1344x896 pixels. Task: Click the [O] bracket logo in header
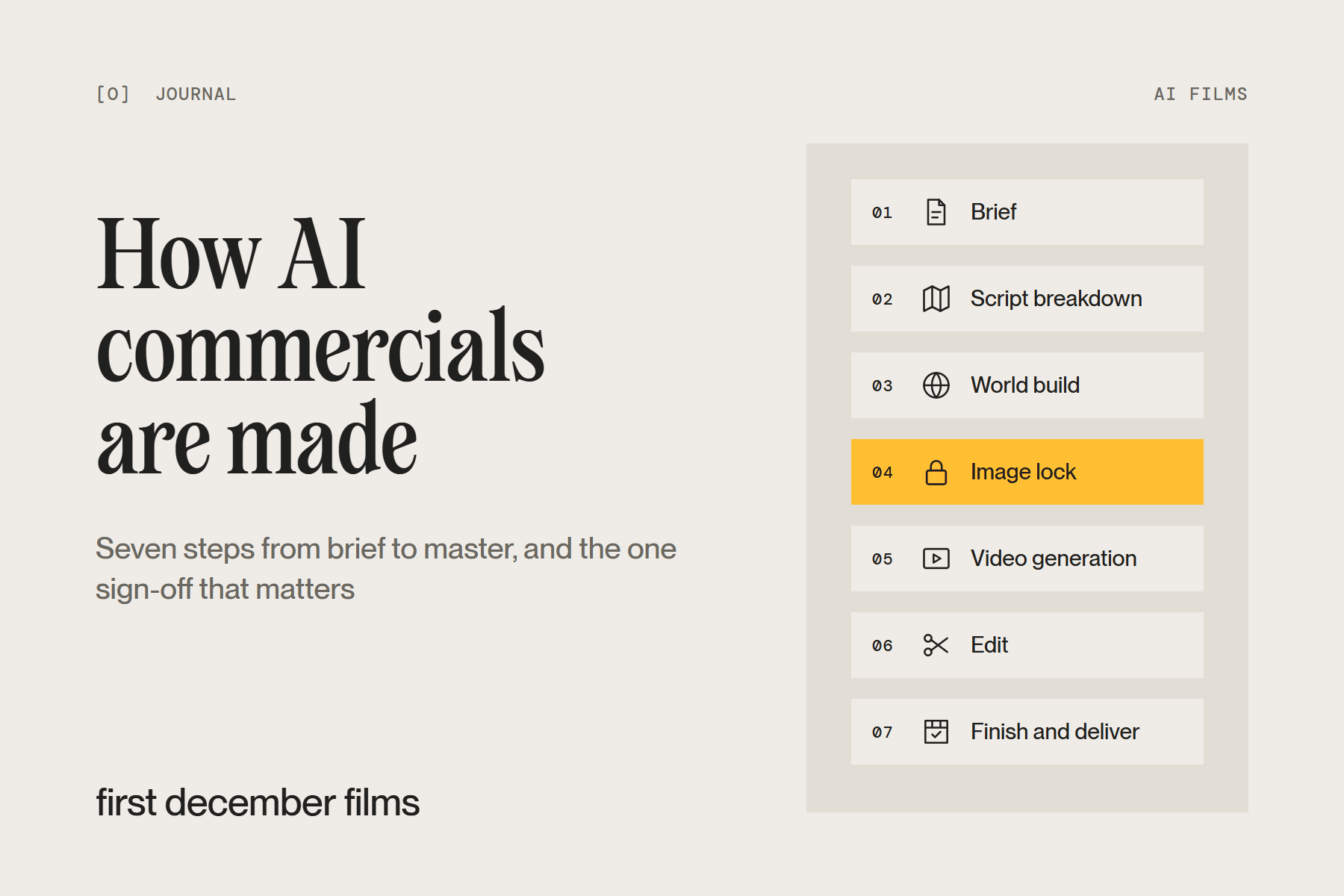coord(113,94)
